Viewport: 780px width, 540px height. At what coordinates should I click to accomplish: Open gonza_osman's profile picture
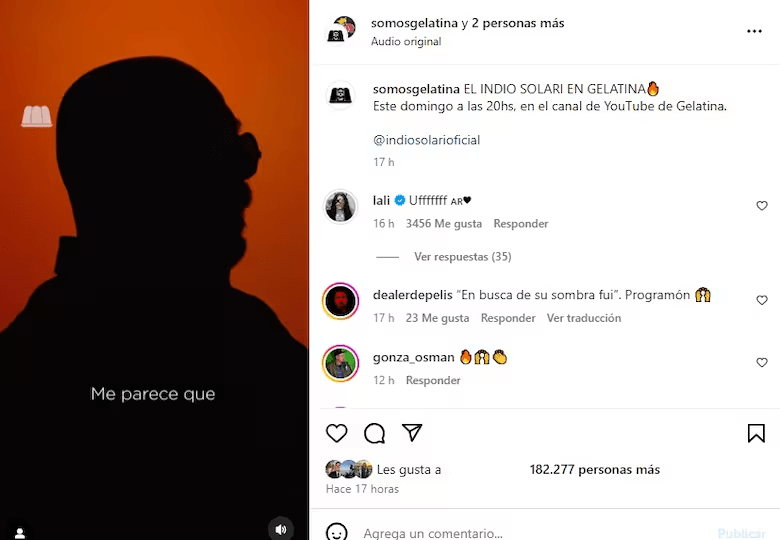pyautogui.click(x=341, y=363)
